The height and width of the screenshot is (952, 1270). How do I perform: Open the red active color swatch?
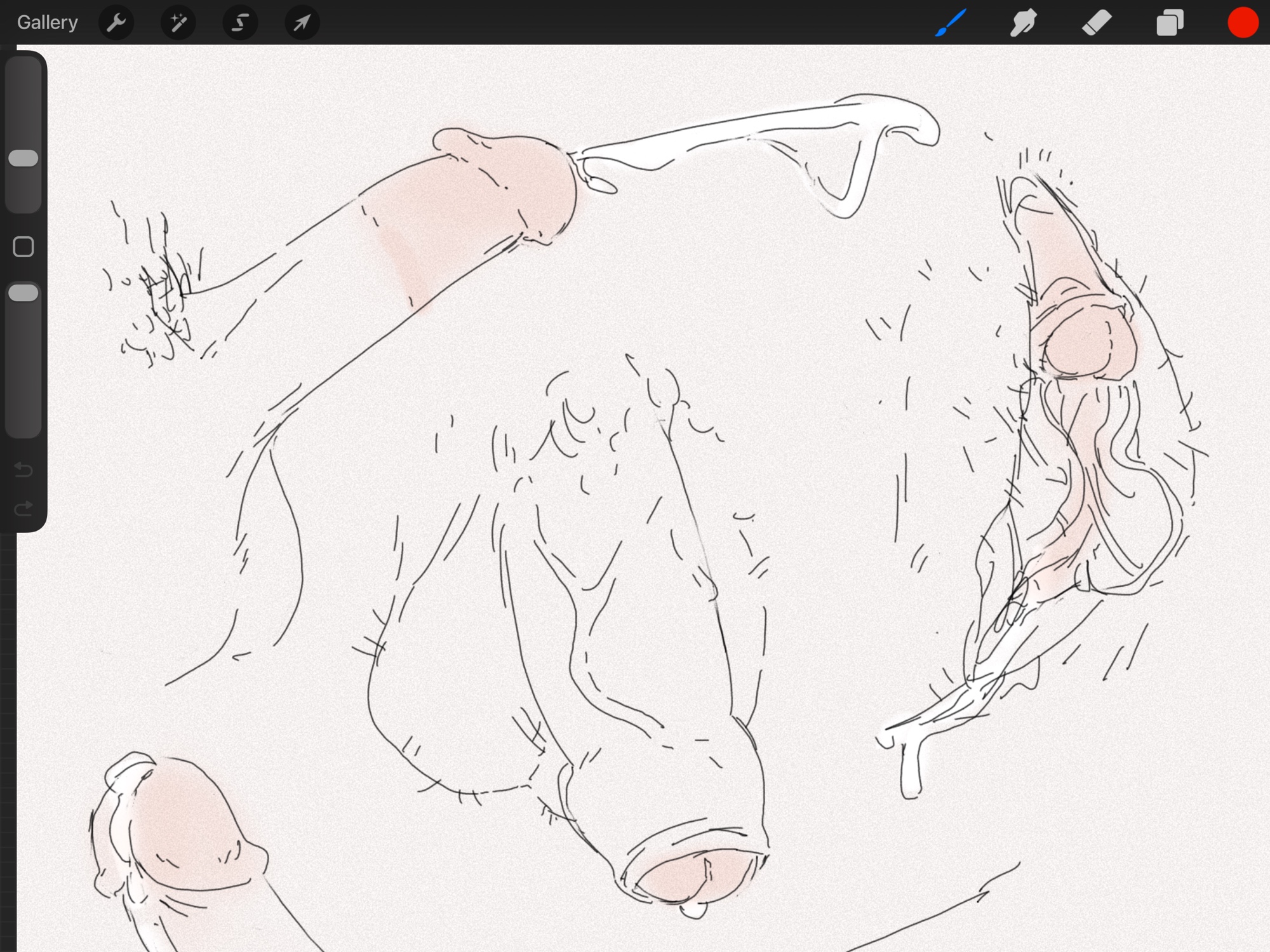click(1243, 23)
